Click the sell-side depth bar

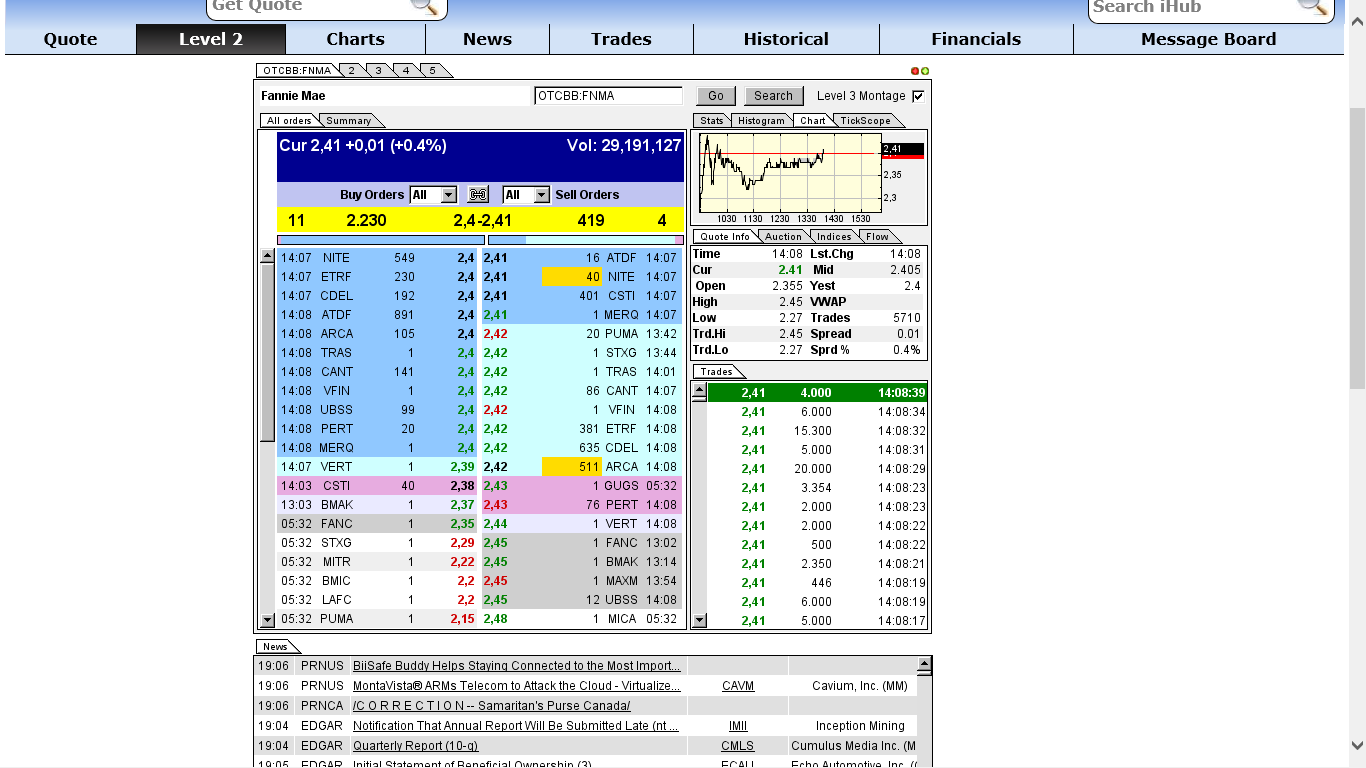(586, 240)
